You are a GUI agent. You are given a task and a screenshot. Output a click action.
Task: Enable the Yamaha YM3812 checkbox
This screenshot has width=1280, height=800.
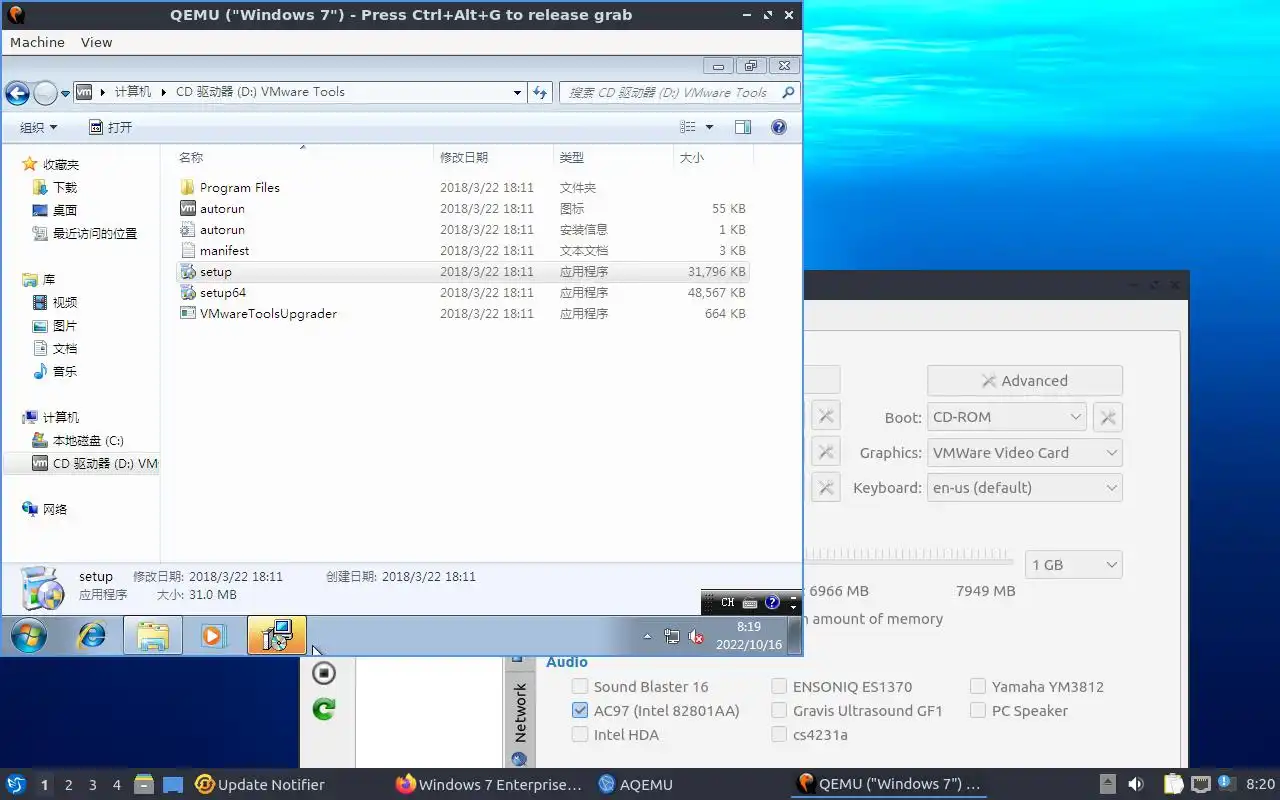(x=978, y=686)
